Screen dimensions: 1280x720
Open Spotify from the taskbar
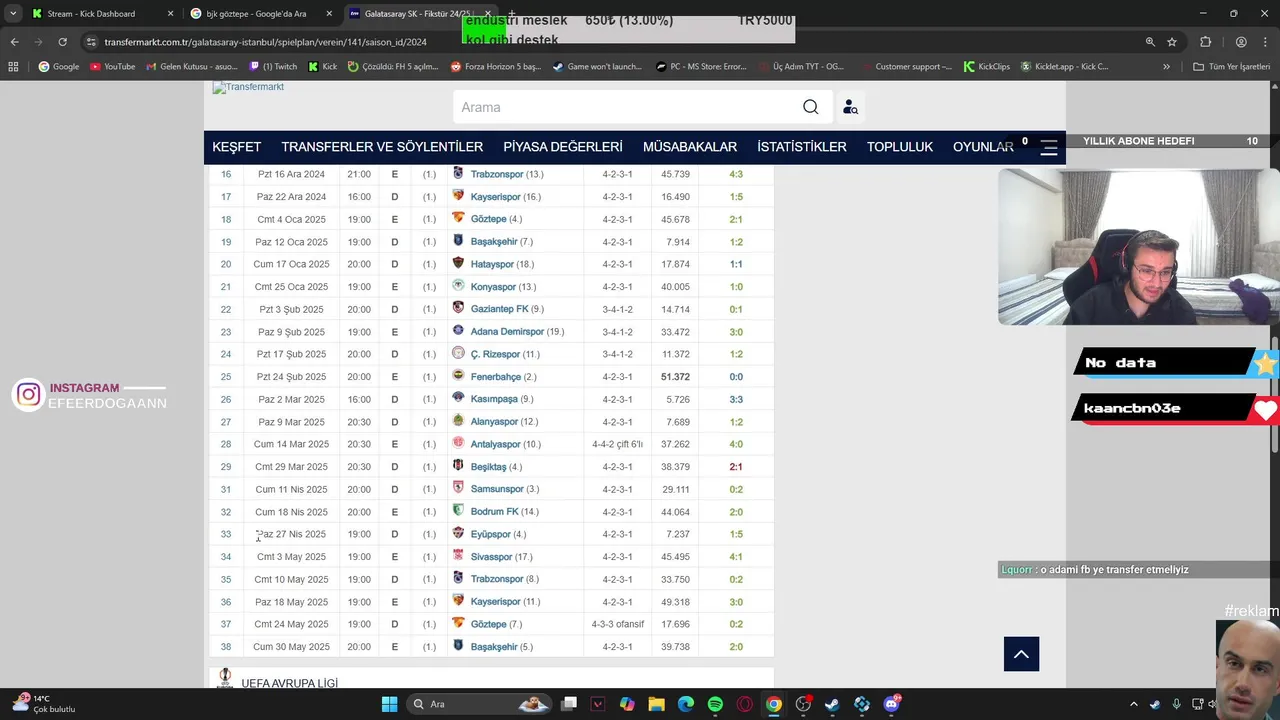pyautogui.click(x=715, y=704)
